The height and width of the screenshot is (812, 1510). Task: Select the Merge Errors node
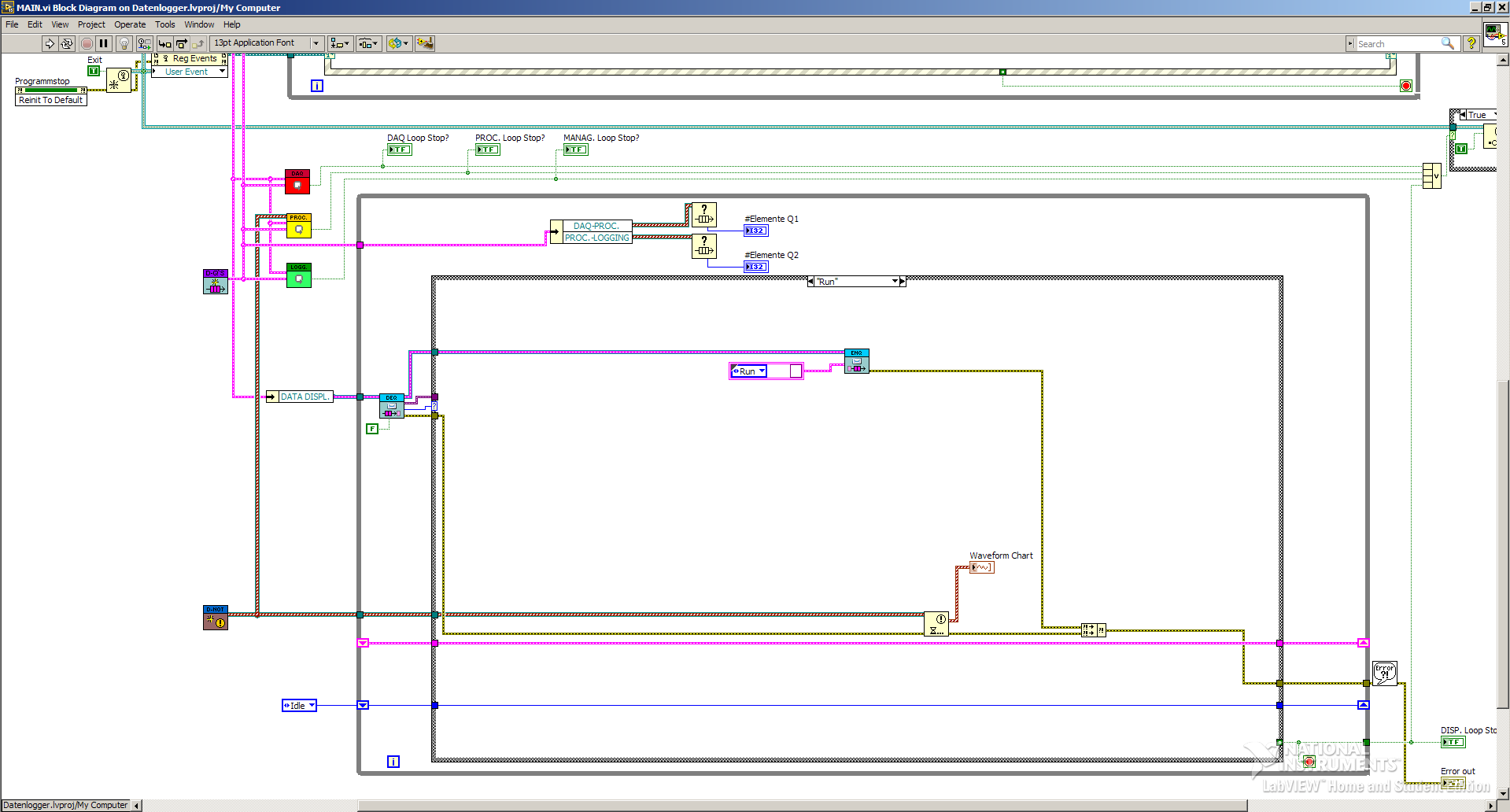[x=1094, y=629]
